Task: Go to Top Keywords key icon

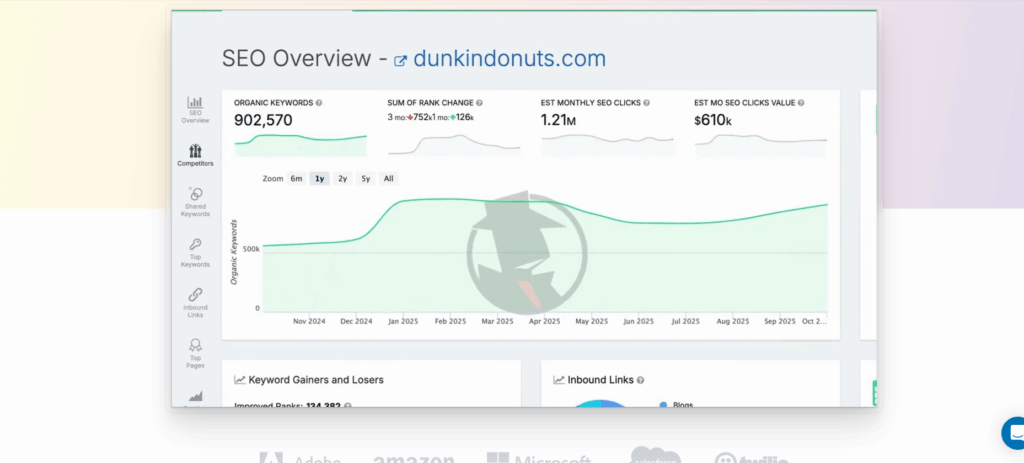Action: [x=195, y=244]
